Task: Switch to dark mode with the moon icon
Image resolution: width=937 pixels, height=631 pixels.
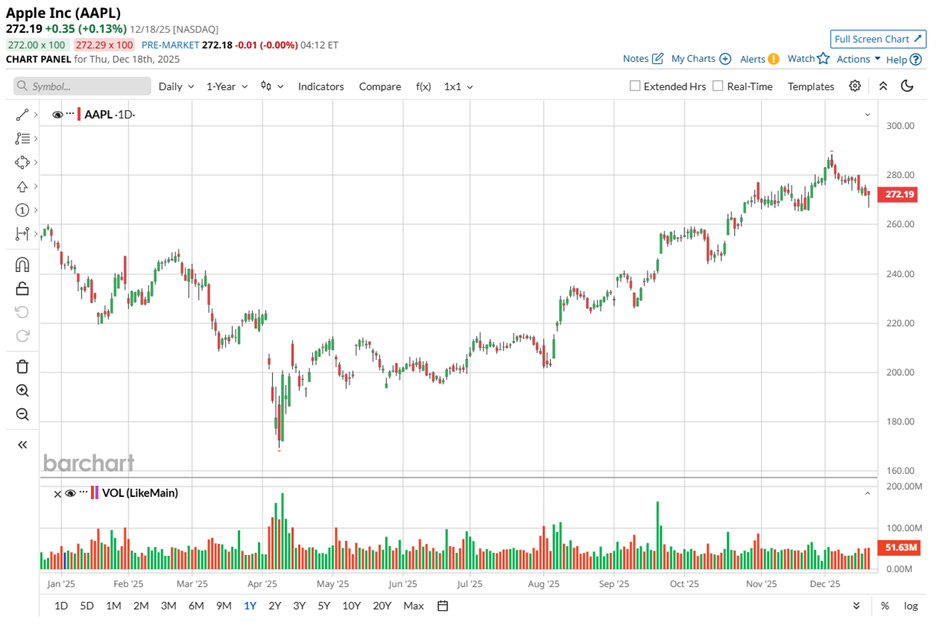Action: 907,86
